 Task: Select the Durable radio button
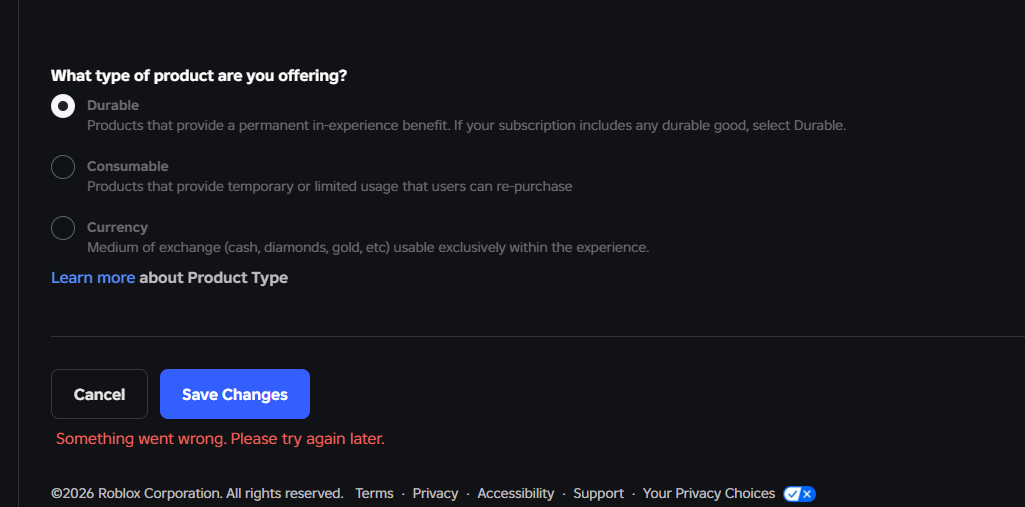pos(63,106)
